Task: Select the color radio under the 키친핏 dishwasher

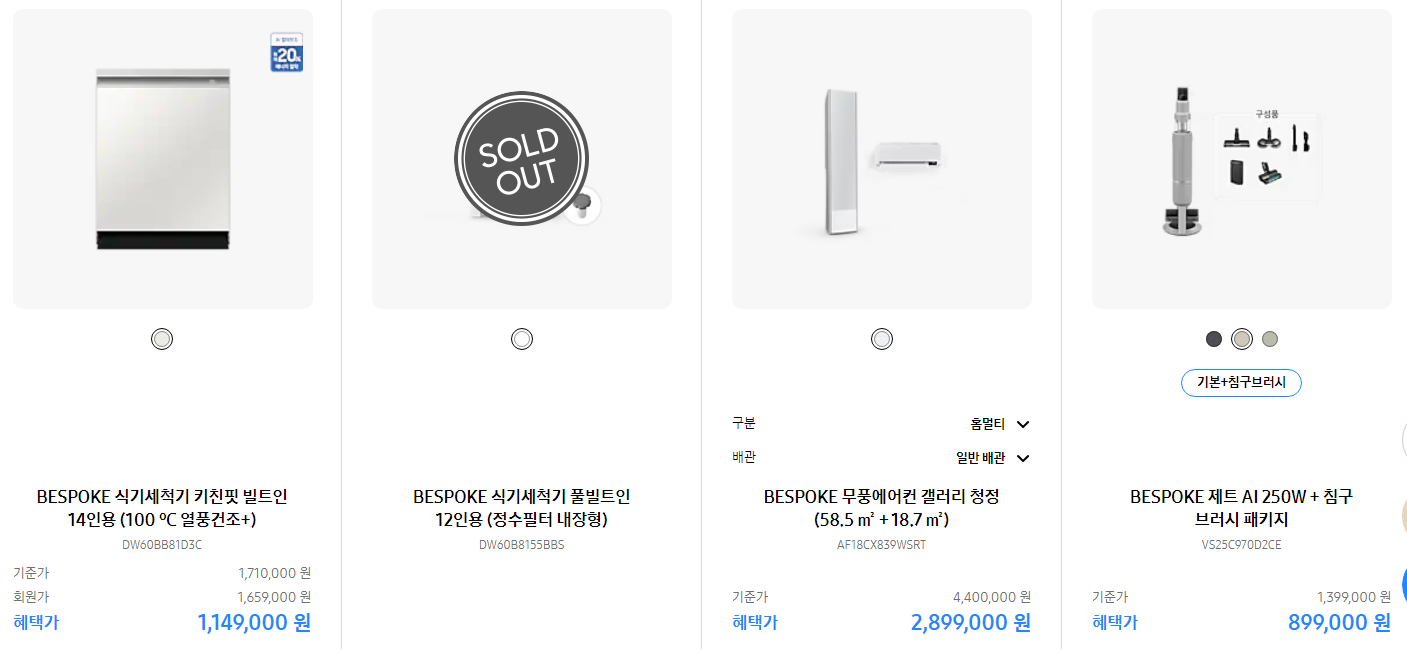Action: [161, 338]
